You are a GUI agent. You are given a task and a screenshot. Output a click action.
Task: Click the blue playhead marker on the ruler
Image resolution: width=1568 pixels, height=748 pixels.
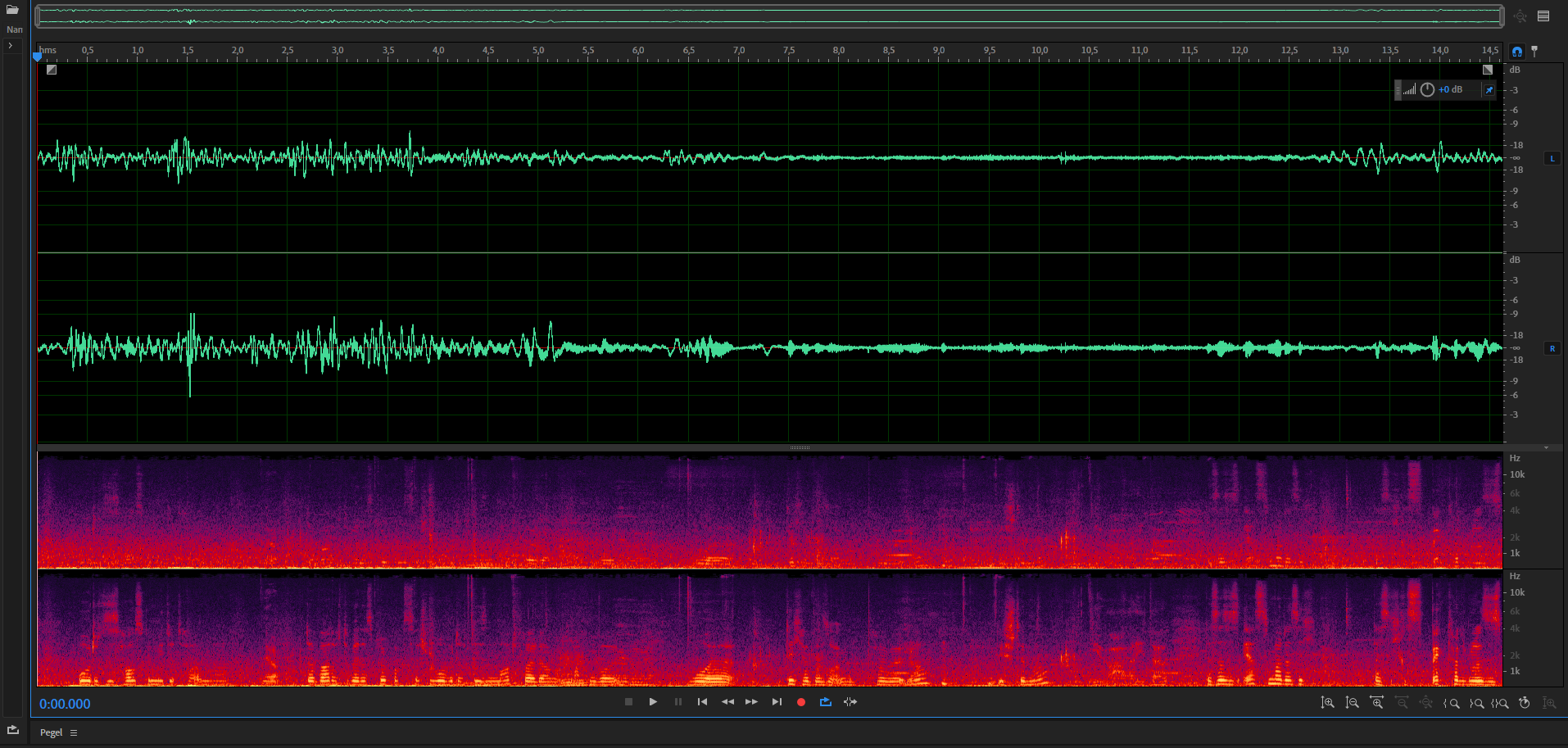[x=37, y=57]
